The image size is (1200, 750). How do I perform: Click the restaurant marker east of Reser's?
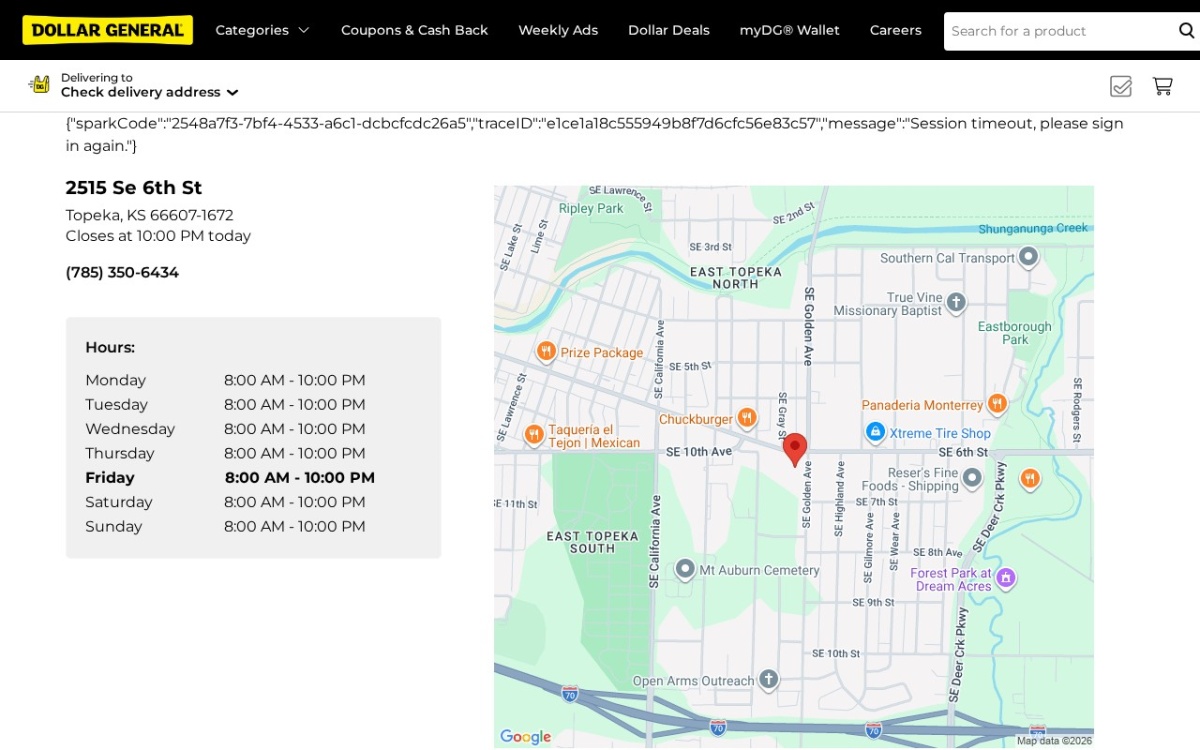[1030, 479]
